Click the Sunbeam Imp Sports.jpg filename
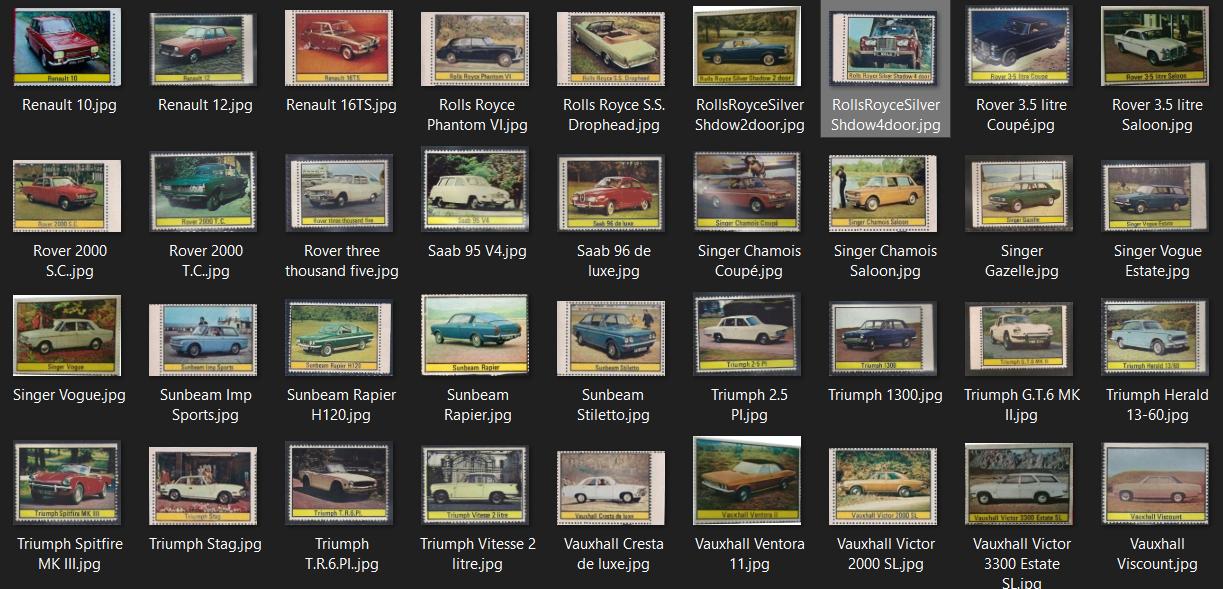The image size is (1223, 589). (x=205, y=405)
